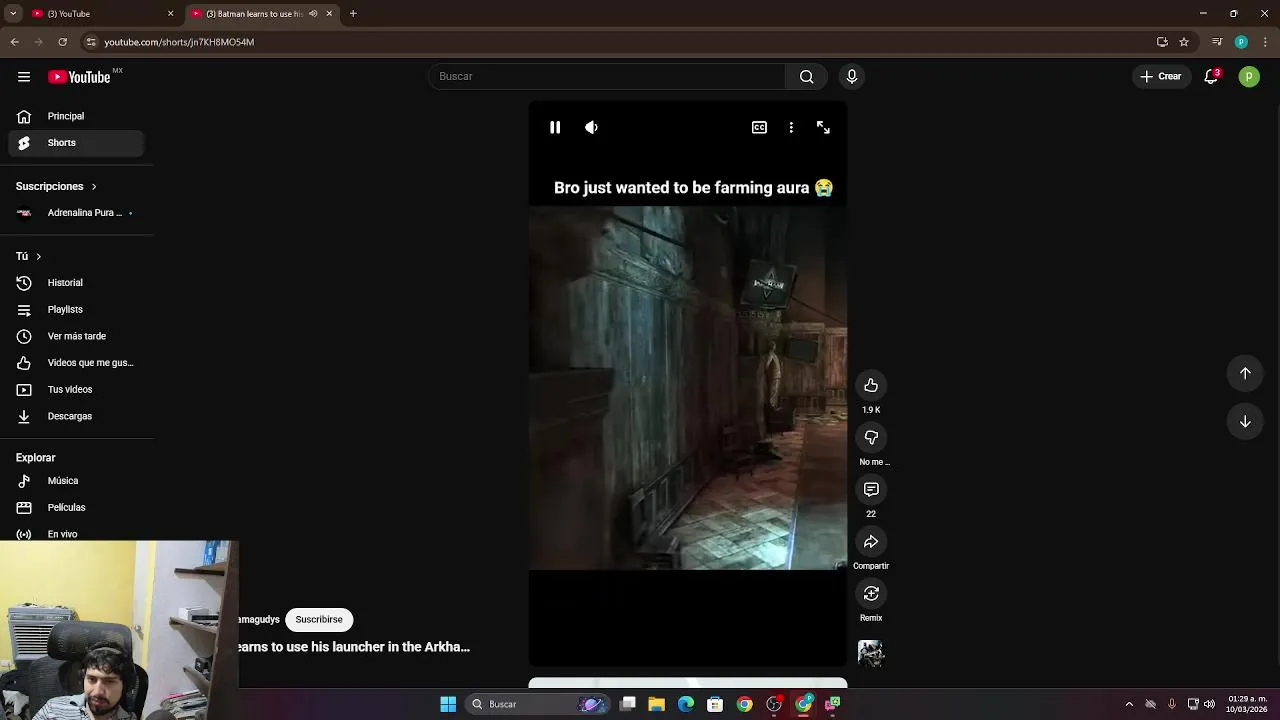Reload the page
Image resolution: width=1280 pixels, height=720 pixels.
pyautogui.click(x=62, y=42)
